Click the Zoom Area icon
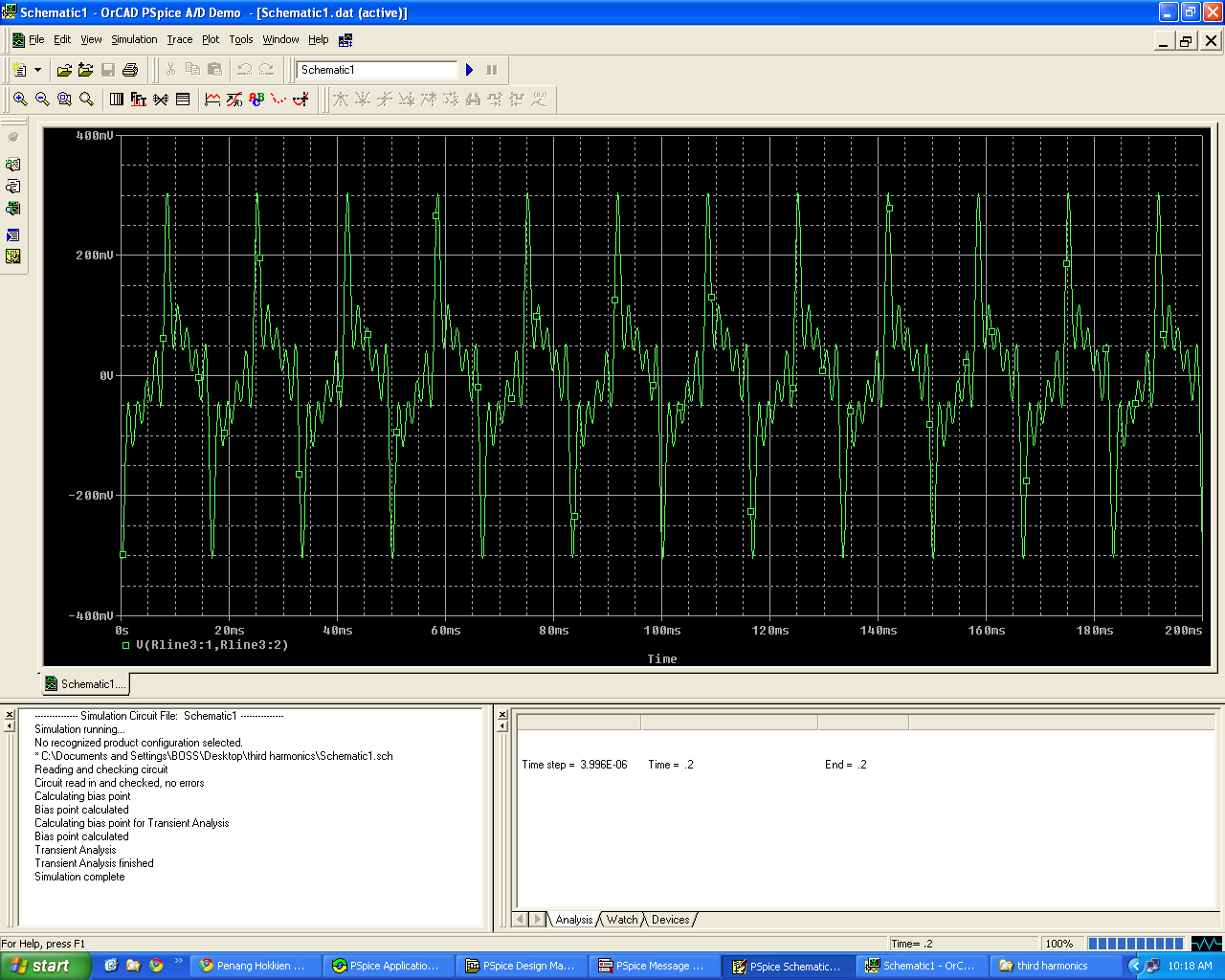1225x980 pixels. tap(64, 99)
